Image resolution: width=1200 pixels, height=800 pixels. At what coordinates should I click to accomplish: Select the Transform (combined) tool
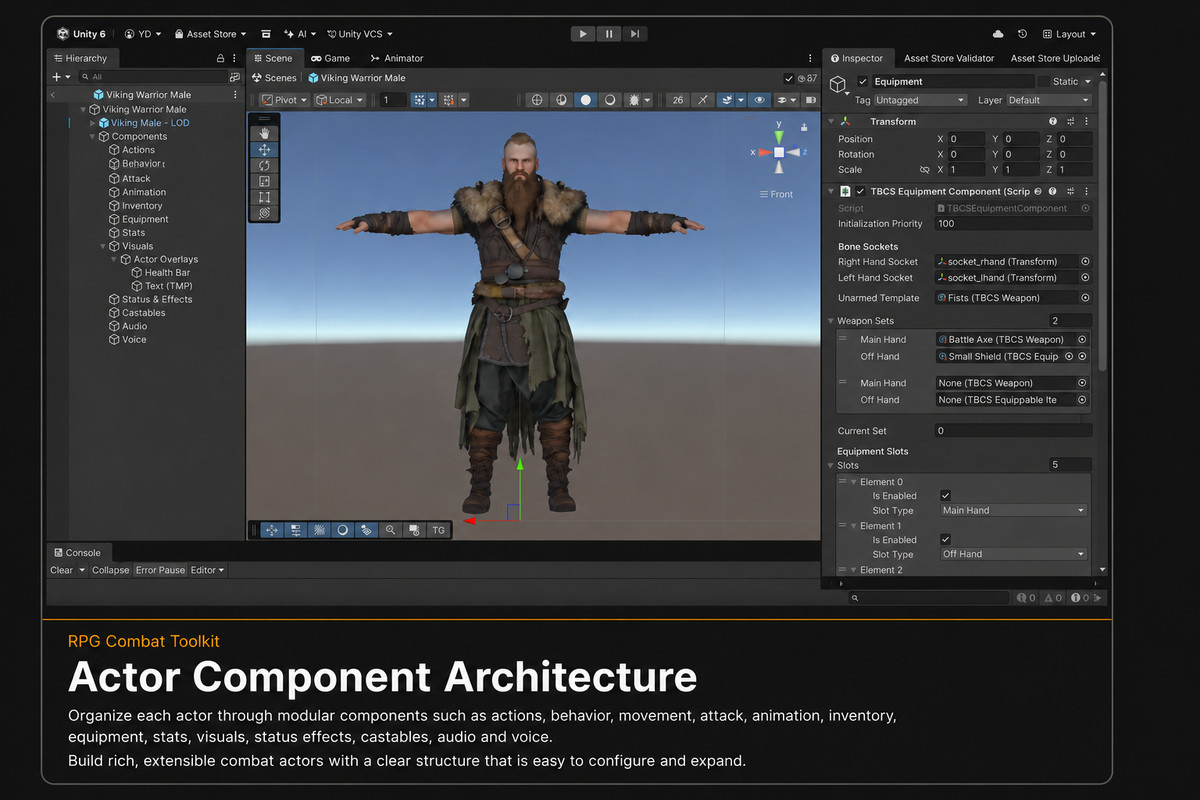point(265,213)
